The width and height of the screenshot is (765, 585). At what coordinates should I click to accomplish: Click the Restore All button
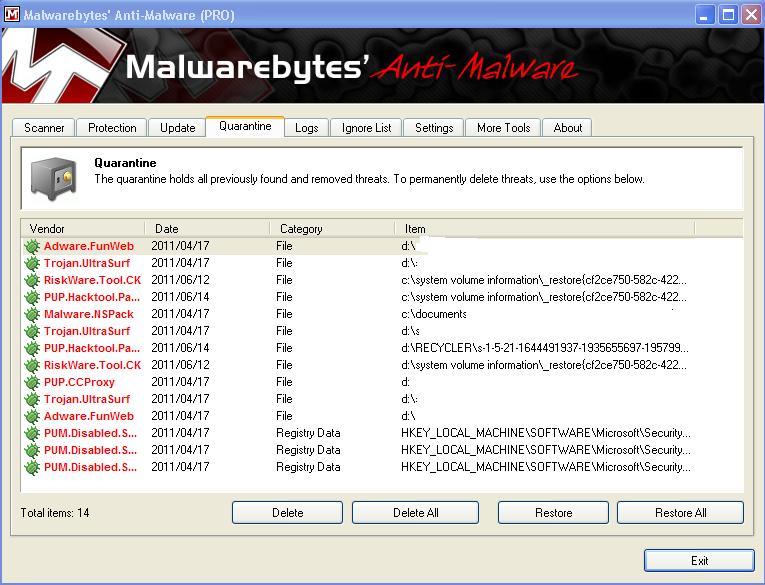[x=681, y=513]
